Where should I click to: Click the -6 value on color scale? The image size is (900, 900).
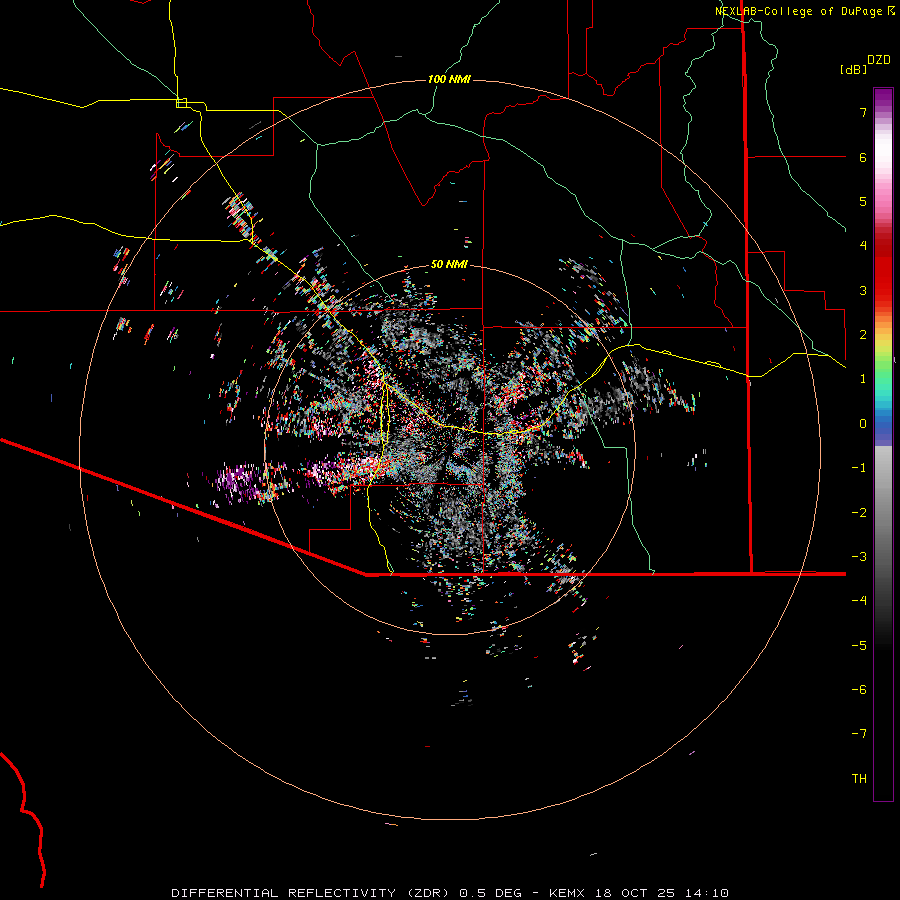point(859,690)
